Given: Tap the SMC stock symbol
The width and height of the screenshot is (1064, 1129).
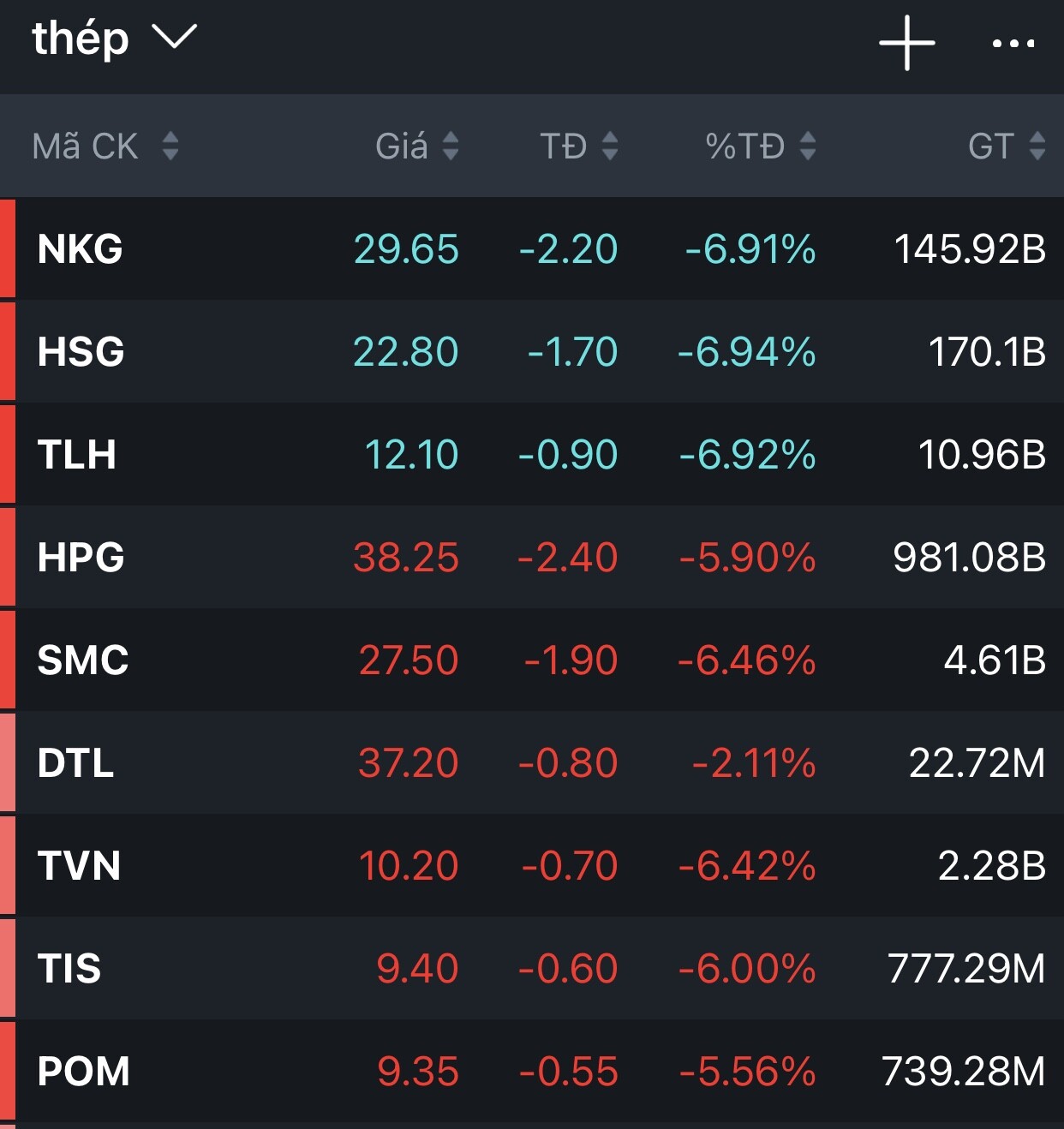Looking at the screenshot, I should (x=83, y=660).
